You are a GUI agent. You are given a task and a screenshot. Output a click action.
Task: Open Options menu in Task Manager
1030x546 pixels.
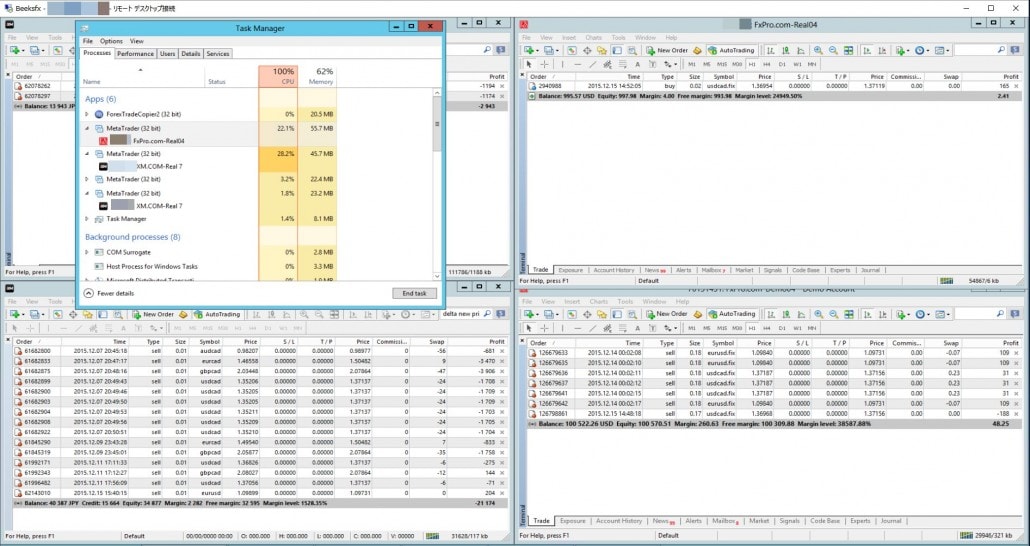[111, 41]
